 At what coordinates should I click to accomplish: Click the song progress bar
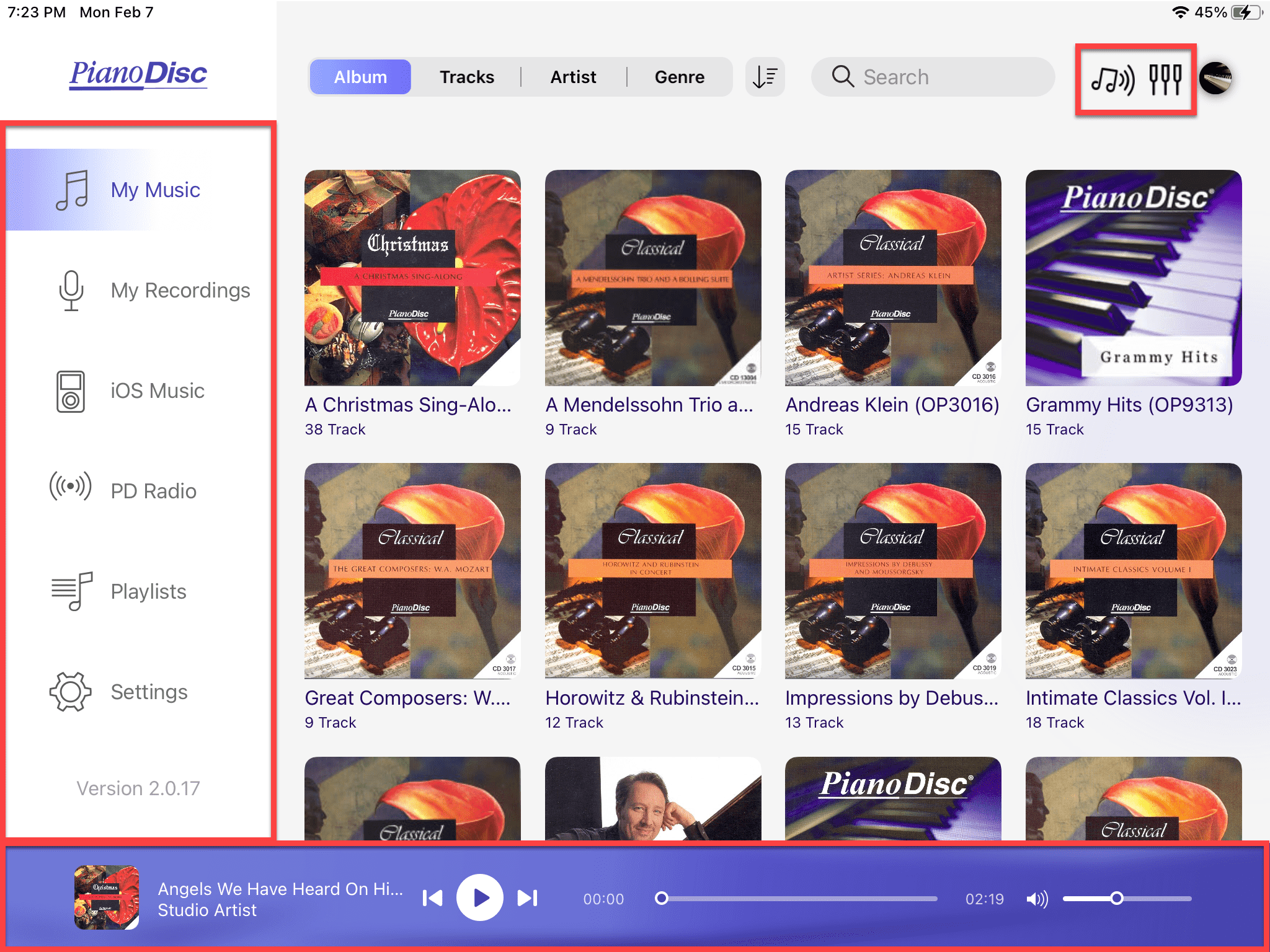click(800, 898)
